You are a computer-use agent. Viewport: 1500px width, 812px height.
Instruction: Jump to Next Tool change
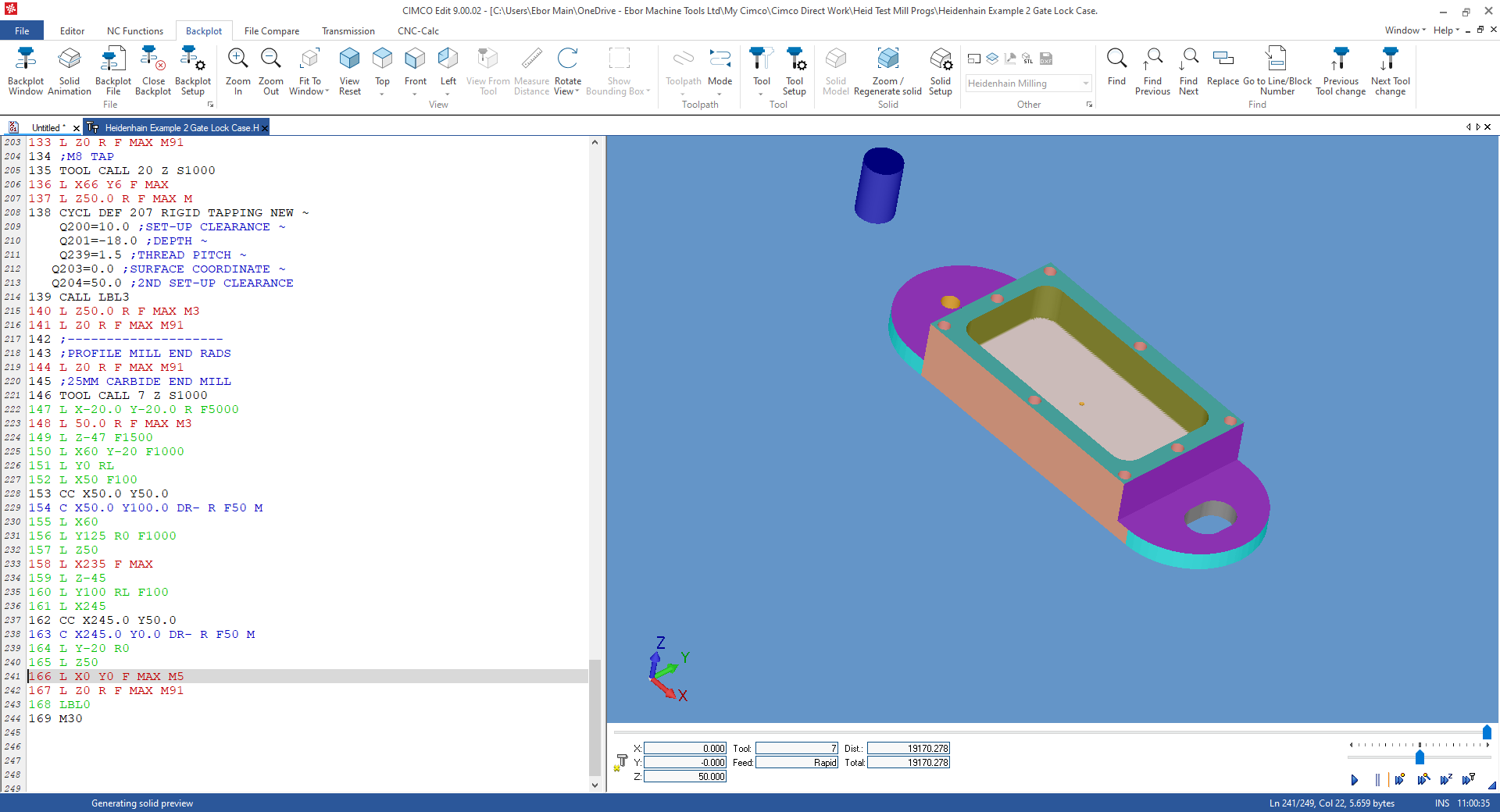click(1391, 71)
